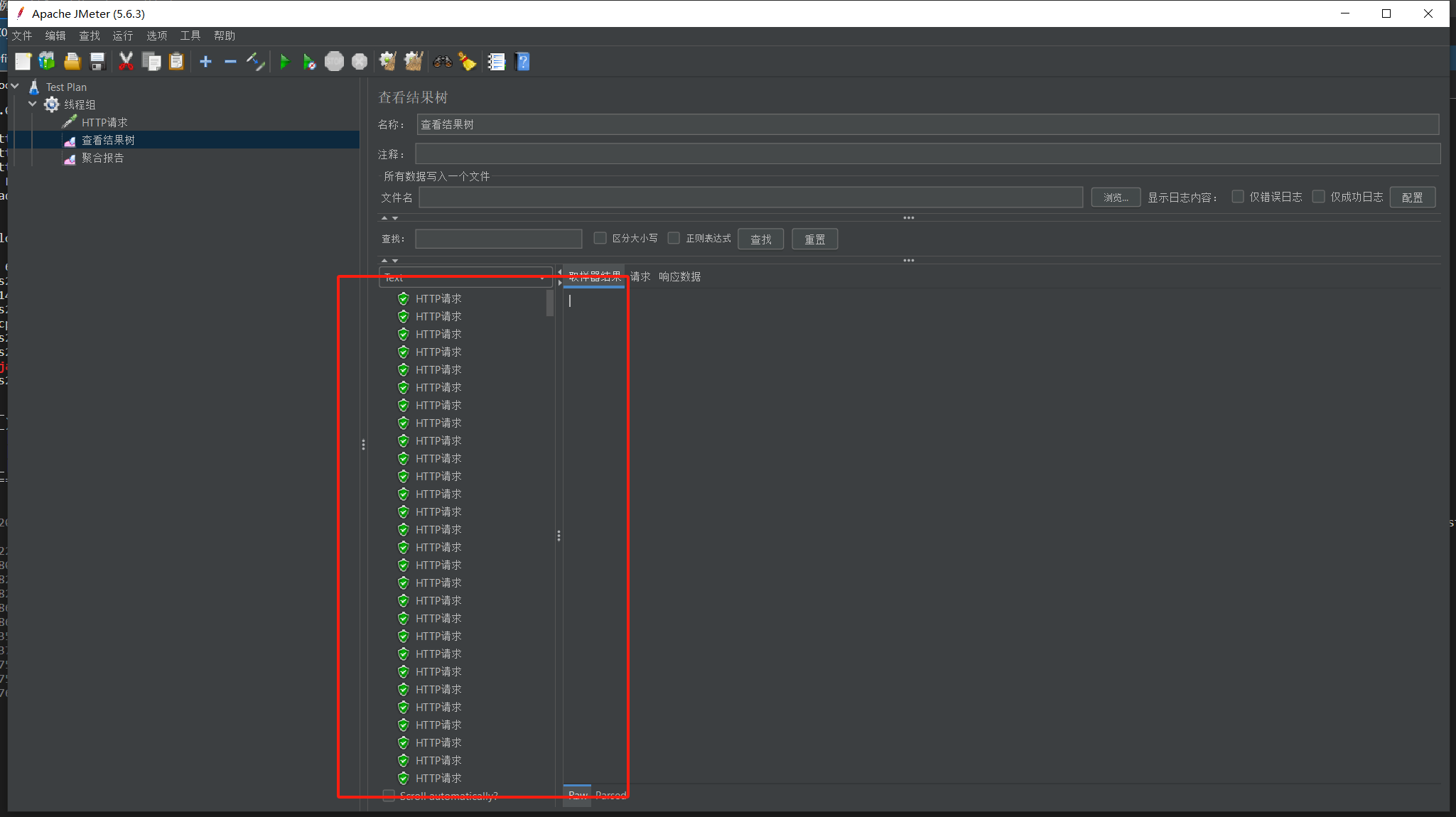The height and width of the screenshot is (817, 1456).
Task: Clear all results with double broom icon
Action: click(414, 62)
